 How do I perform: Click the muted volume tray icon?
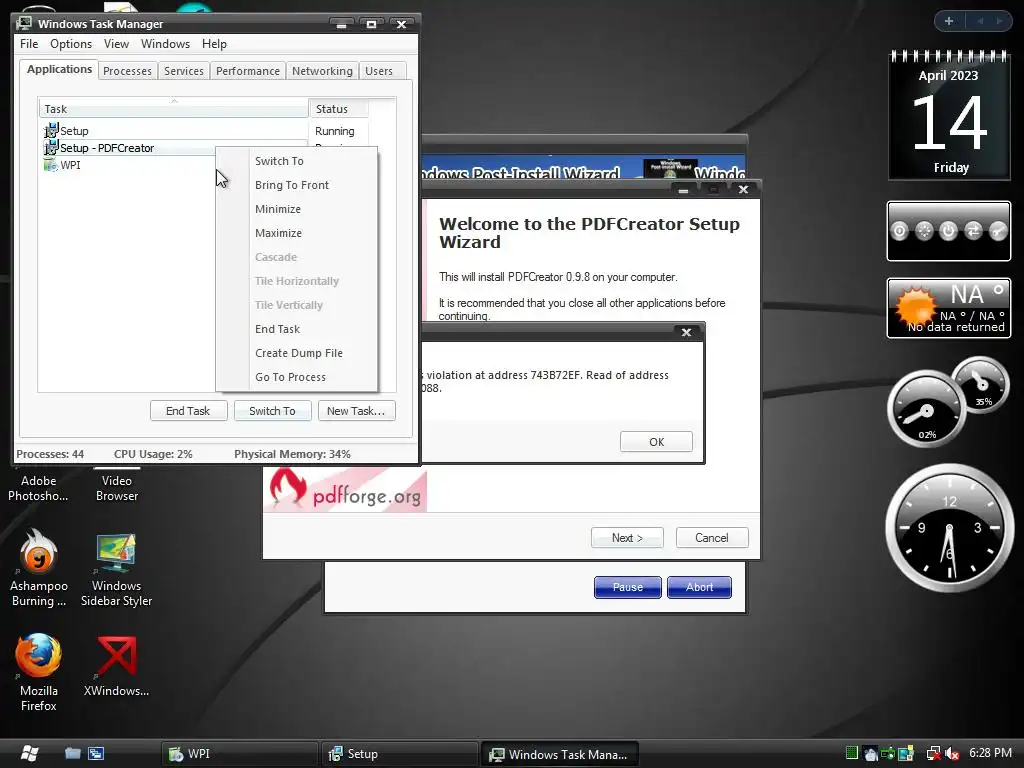pyautogui.click(x=952, y=754)
